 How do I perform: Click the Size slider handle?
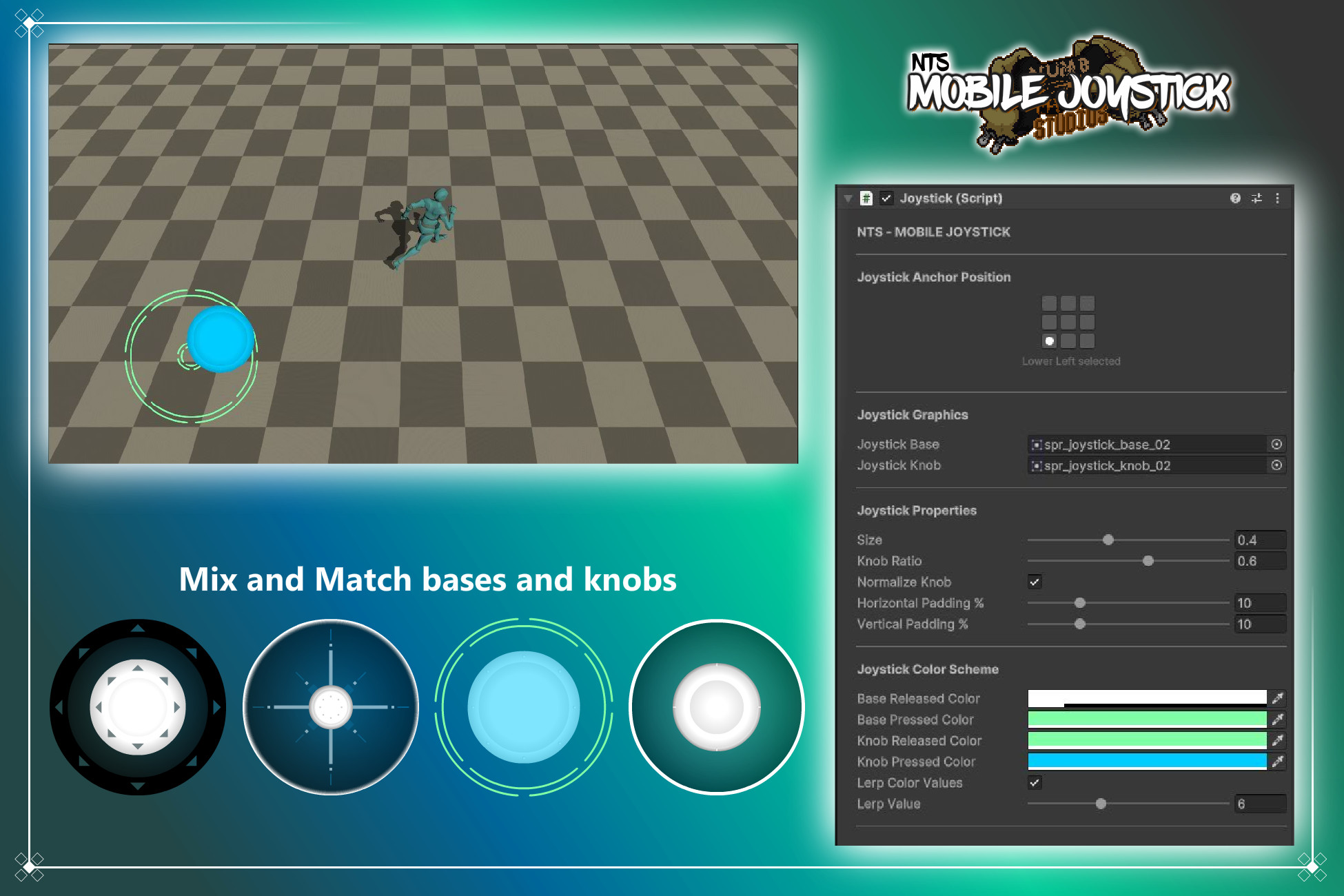(x=1108, y=540)
